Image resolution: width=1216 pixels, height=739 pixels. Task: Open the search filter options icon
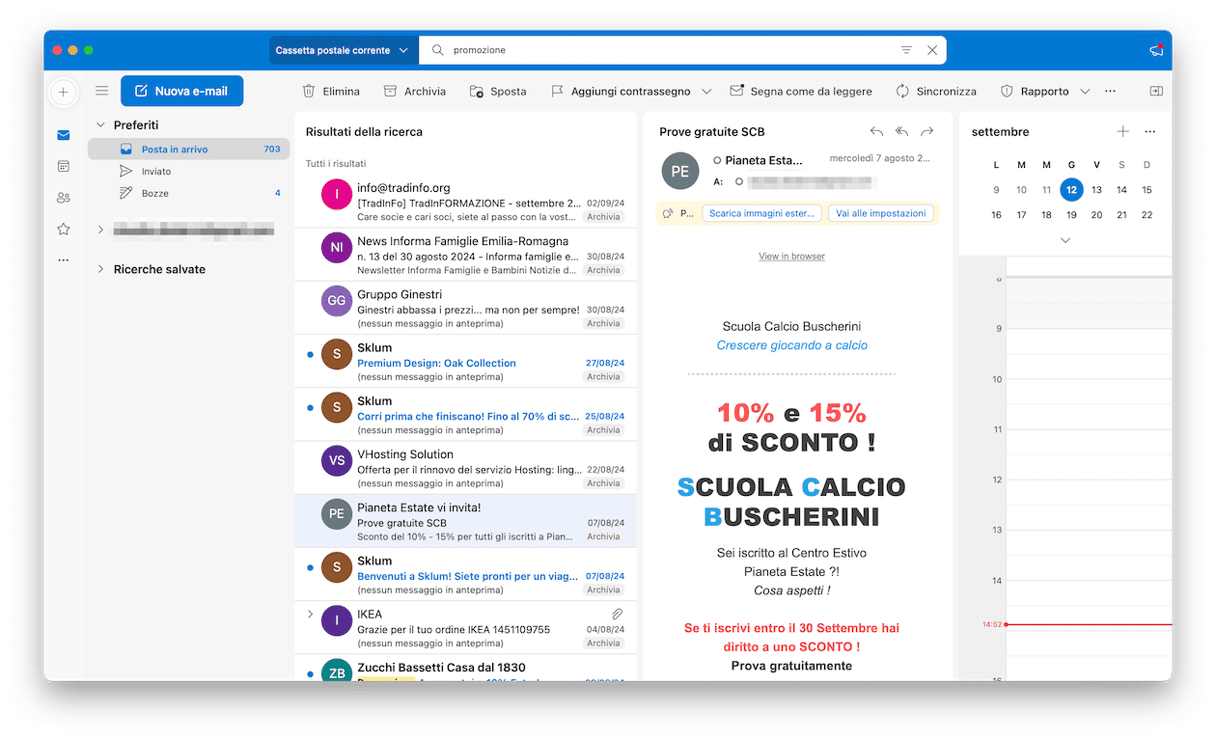pos(906,50)
